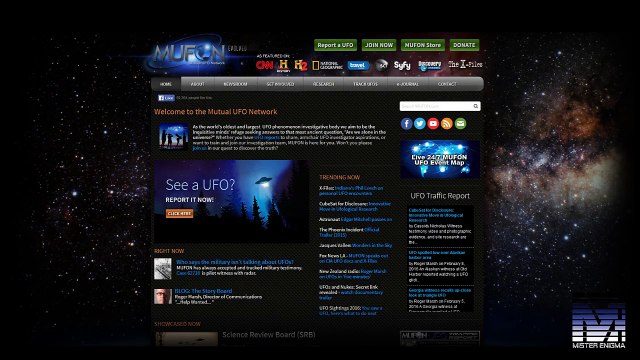Open the ABOUT navigation tab
Viewport: 640px width, 360px height.
click(x=198, y=84)
